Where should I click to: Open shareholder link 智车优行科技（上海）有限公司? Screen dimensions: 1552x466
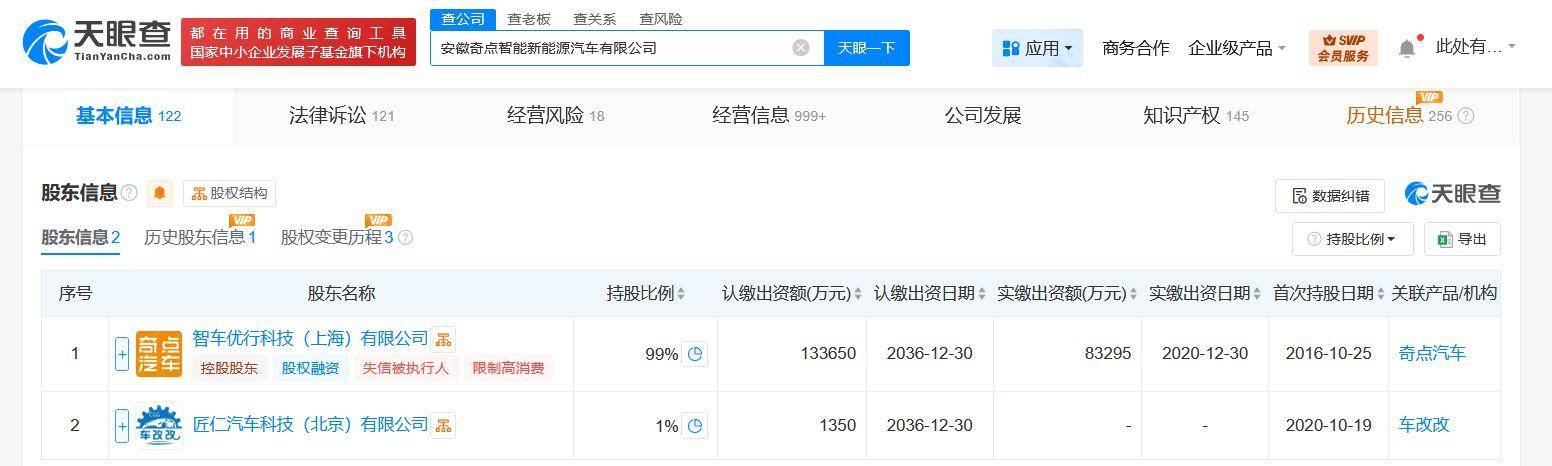[x=310, y=339]
